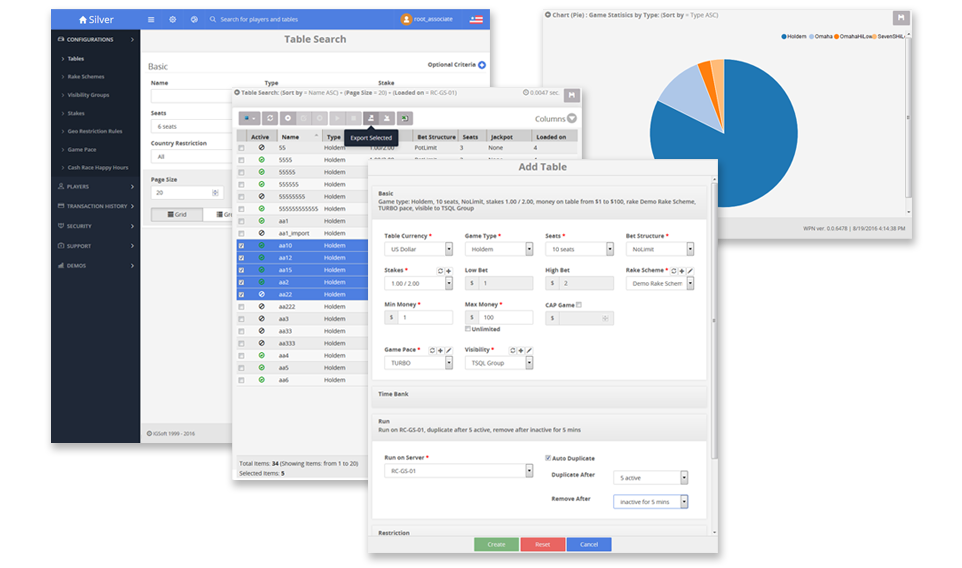Click the active status icon of row aa4

(261, 355)
